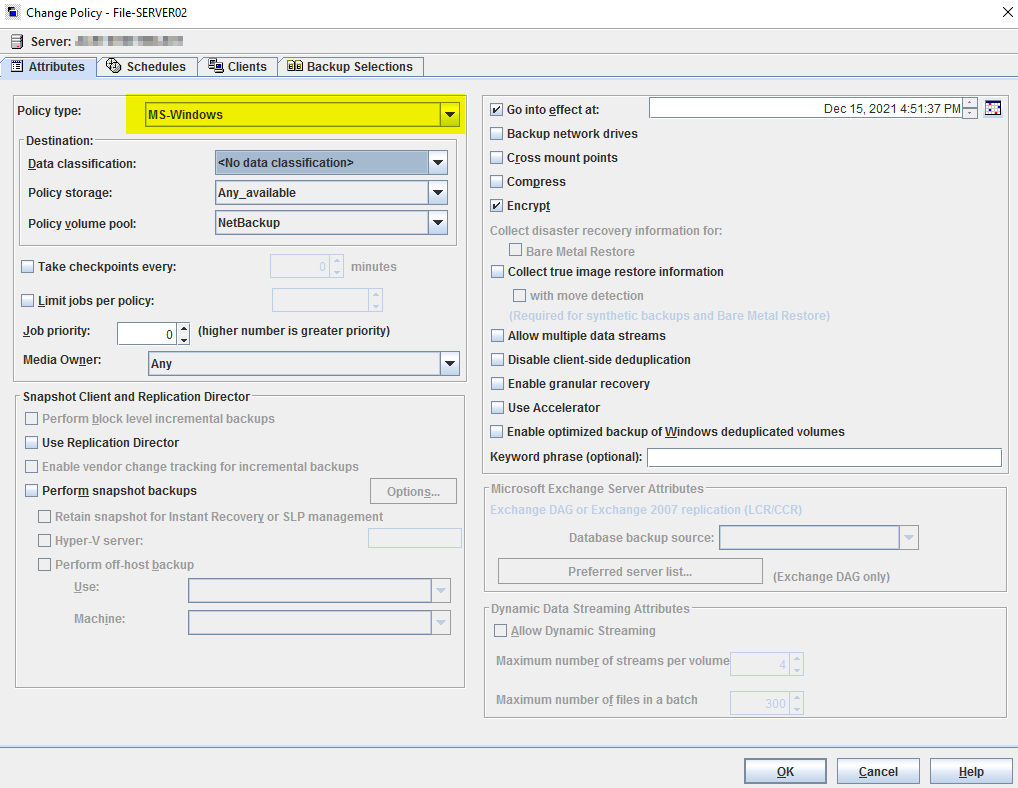
Task: Click the Backup Selections tab icon
Action: tap(294, 66)
